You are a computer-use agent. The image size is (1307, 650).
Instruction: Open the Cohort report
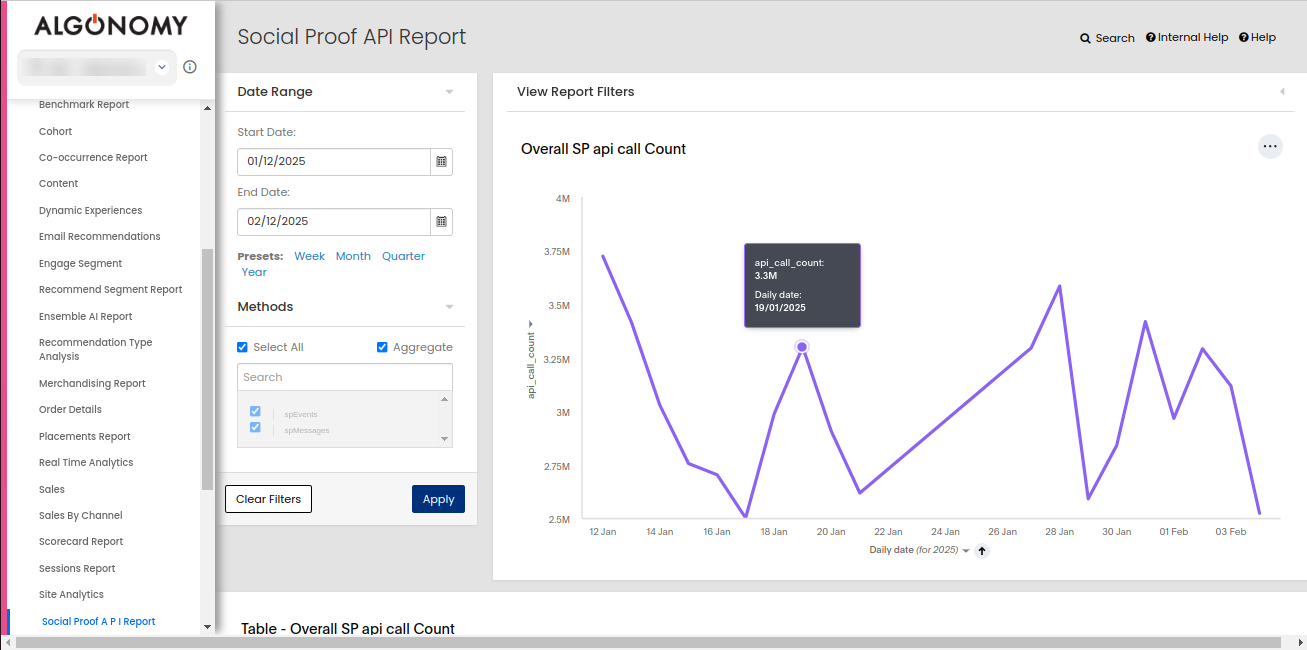(x=55, y=131)
